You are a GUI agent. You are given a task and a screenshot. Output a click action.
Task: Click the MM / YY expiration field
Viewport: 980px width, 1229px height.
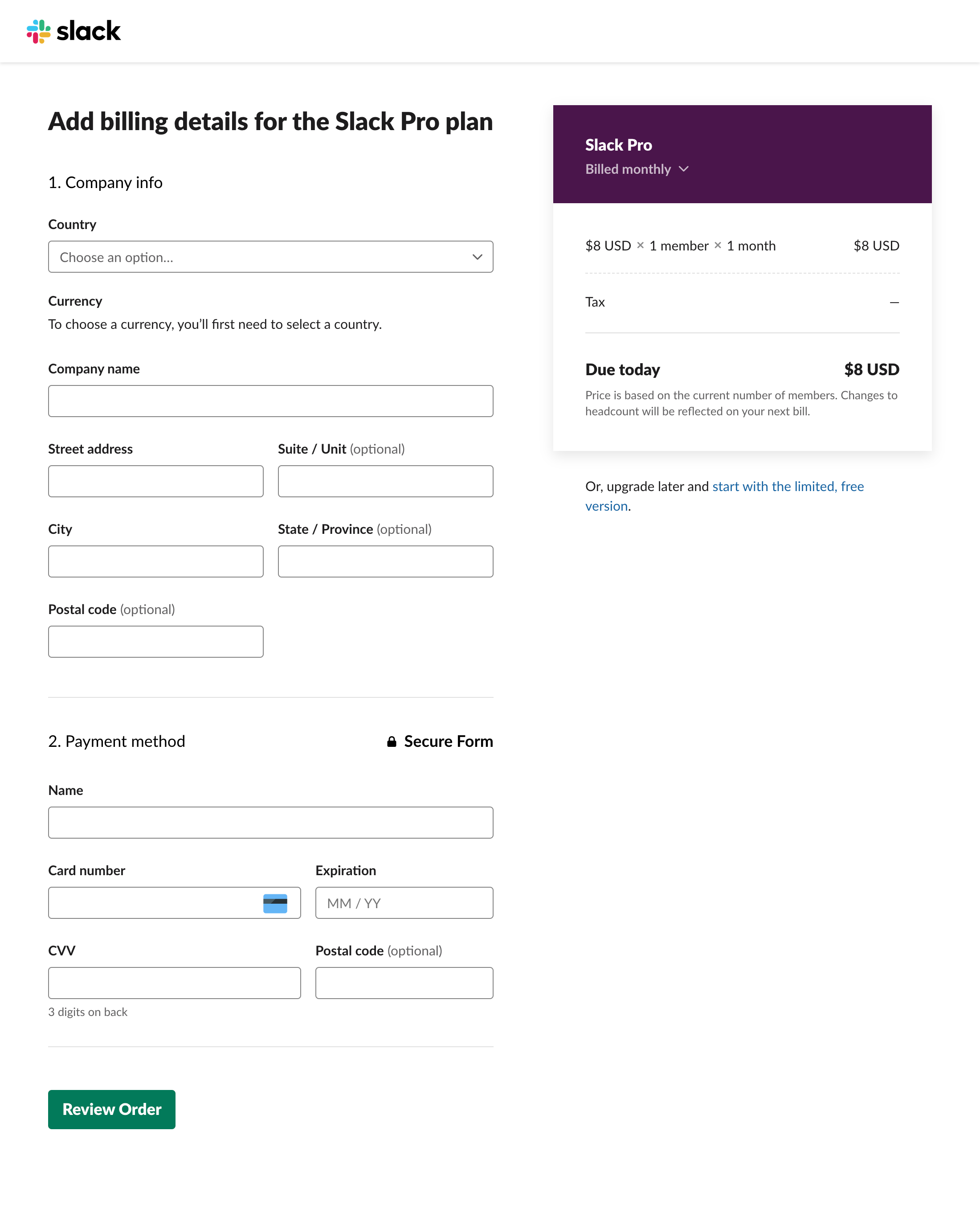click(x=404, y=903)
